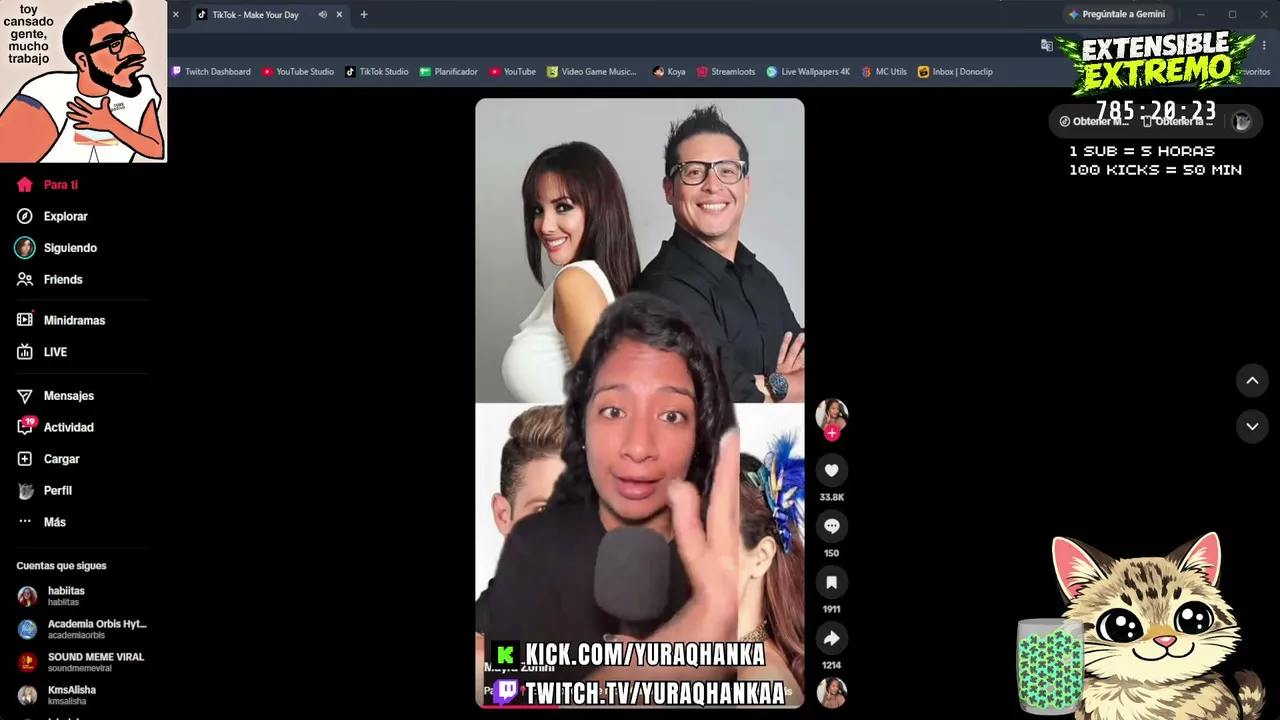Open the Inbox | Donoclip bookmark
Screen dimensions: 1280x720
[x=955, y=72]
